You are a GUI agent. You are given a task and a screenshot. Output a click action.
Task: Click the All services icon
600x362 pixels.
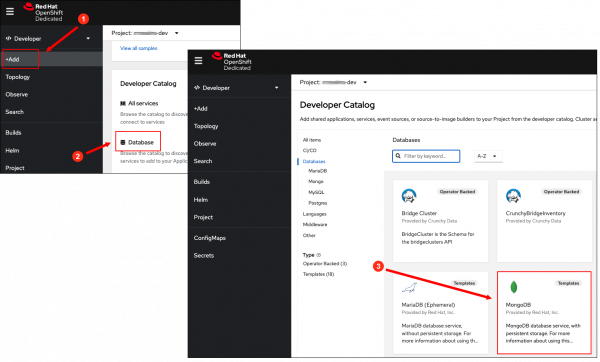point(123,103)
